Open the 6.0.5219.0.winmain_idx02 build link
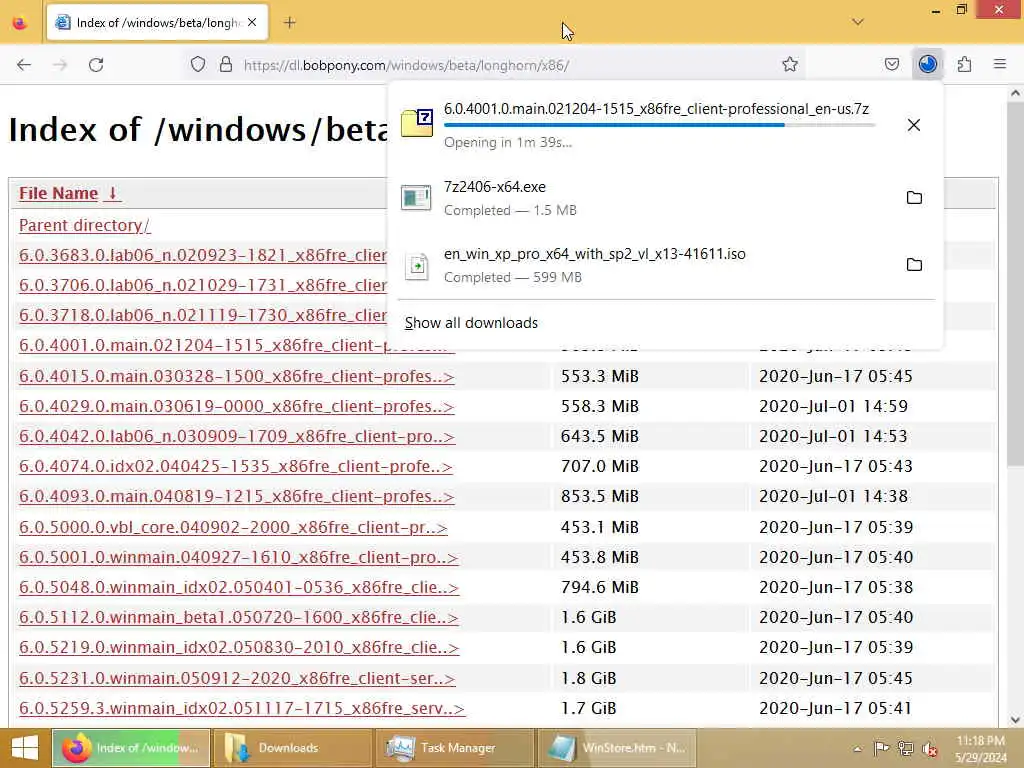The image size is (1024, 768). 239,647
